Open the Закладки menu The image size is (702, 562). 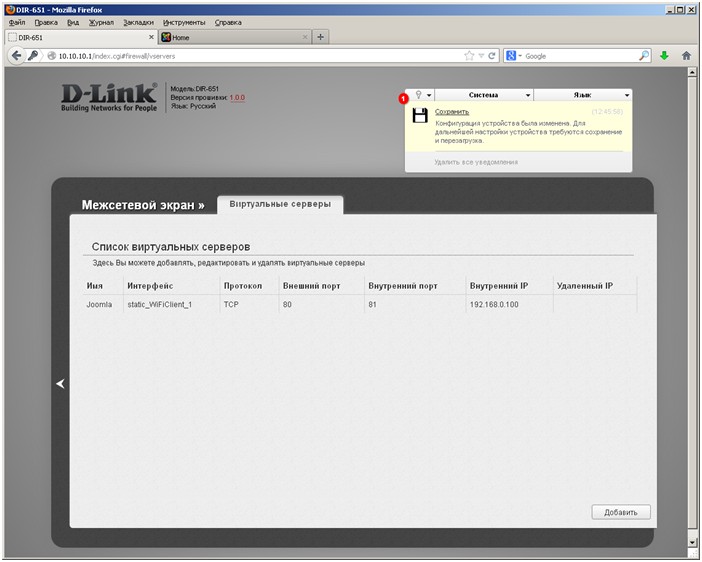click(x=138, y=22)
